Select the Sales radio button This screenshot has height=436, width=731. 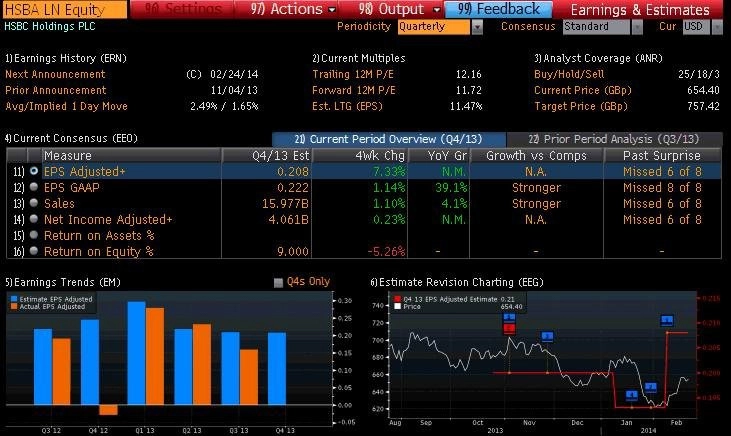[x=34, y=202]
